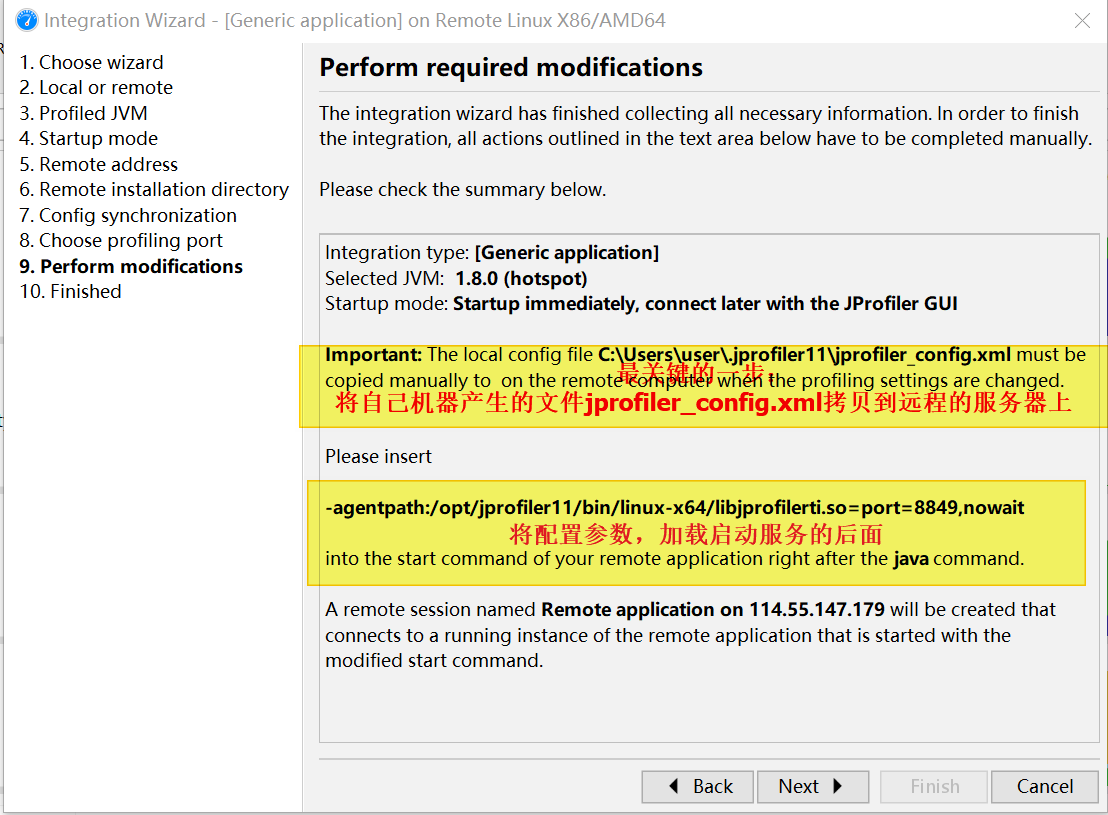Select step '8. Choose profiling port'
1108x815 pixels.
pyautogui.click(x=122, y=240)
